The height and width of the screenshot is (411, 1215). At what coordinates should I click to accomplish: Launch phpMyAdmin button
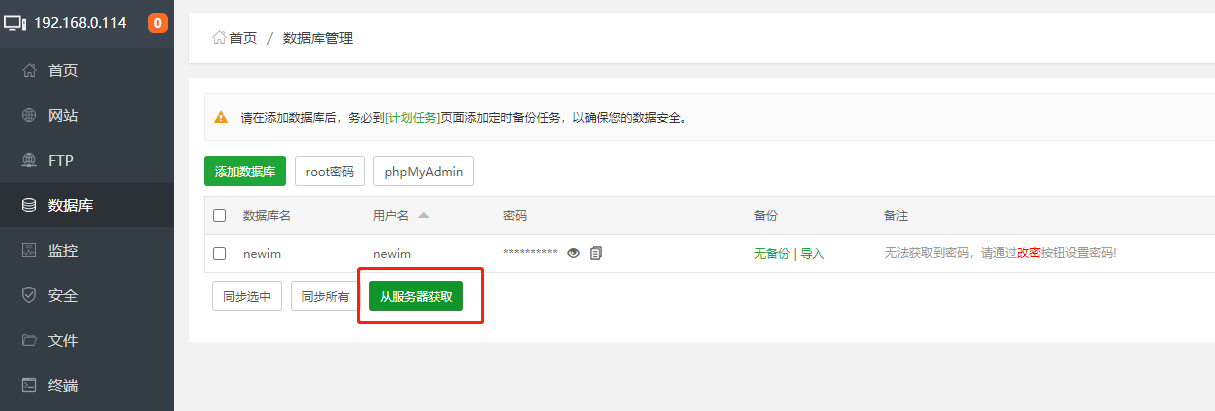point(423,171)
